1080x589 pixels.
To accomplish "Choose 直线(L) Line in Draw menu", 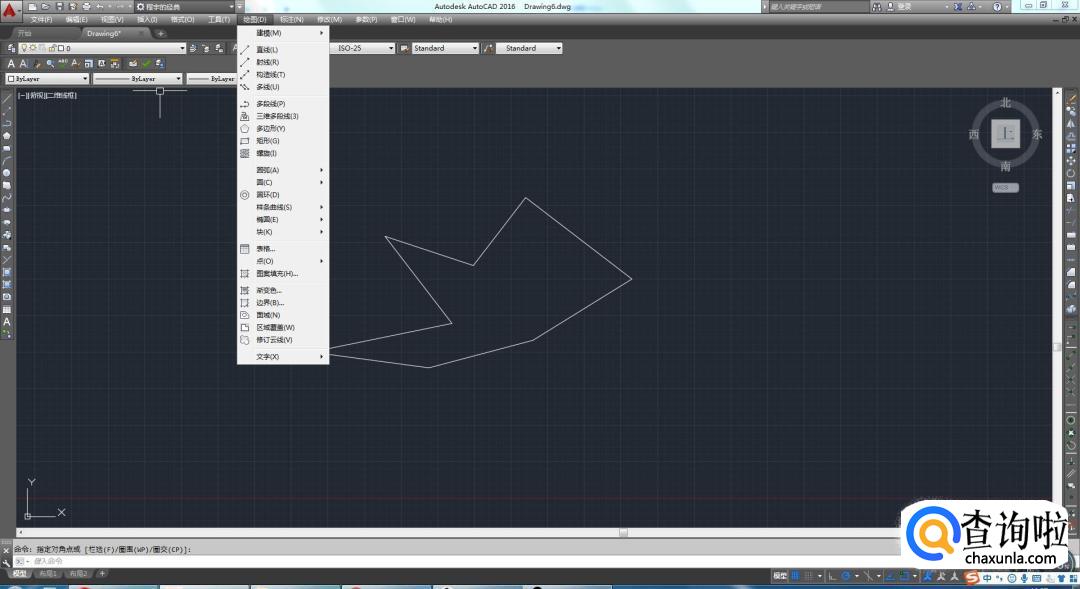I will coord(282,50).
